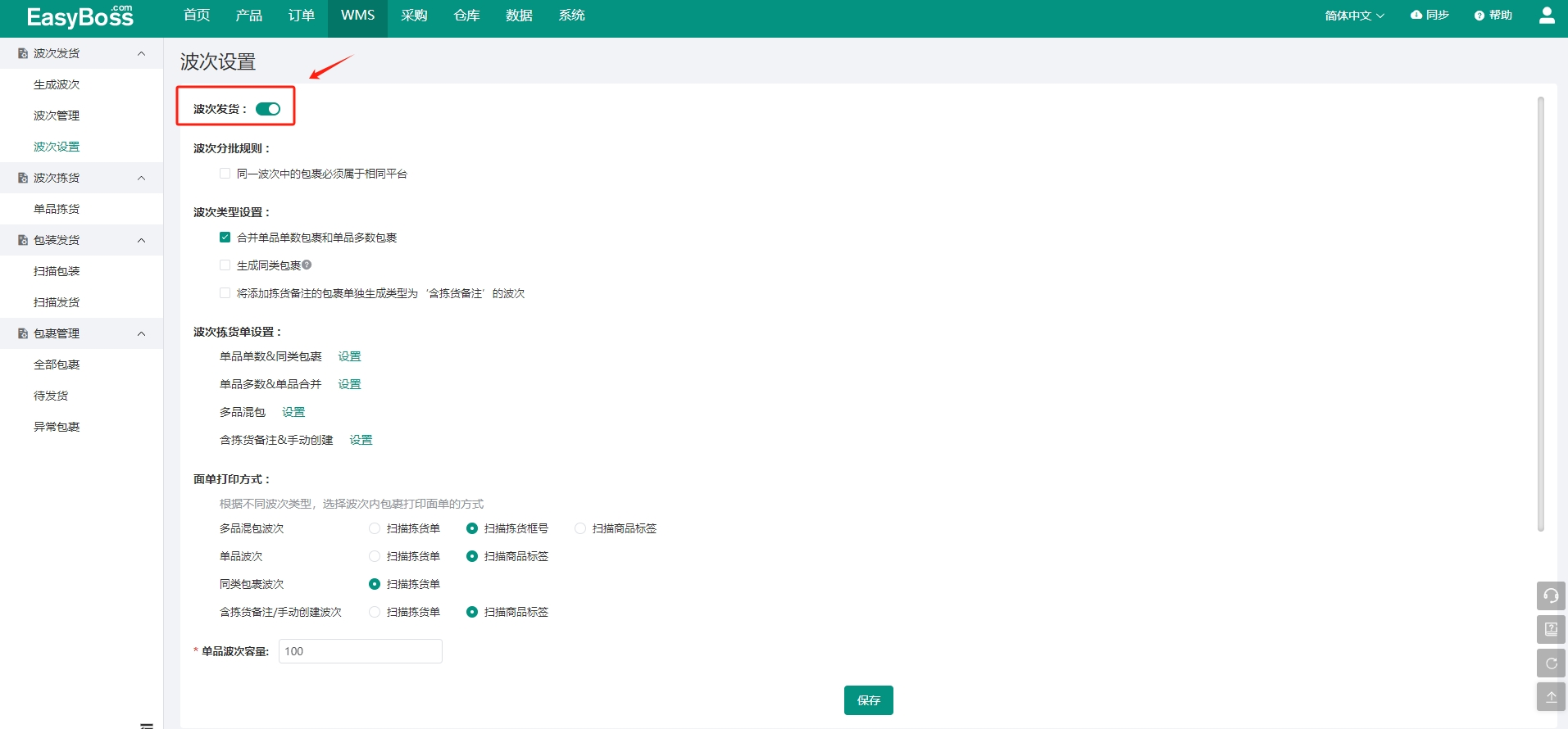Open the 简体中文 language dropdown

pos(1354,16)
